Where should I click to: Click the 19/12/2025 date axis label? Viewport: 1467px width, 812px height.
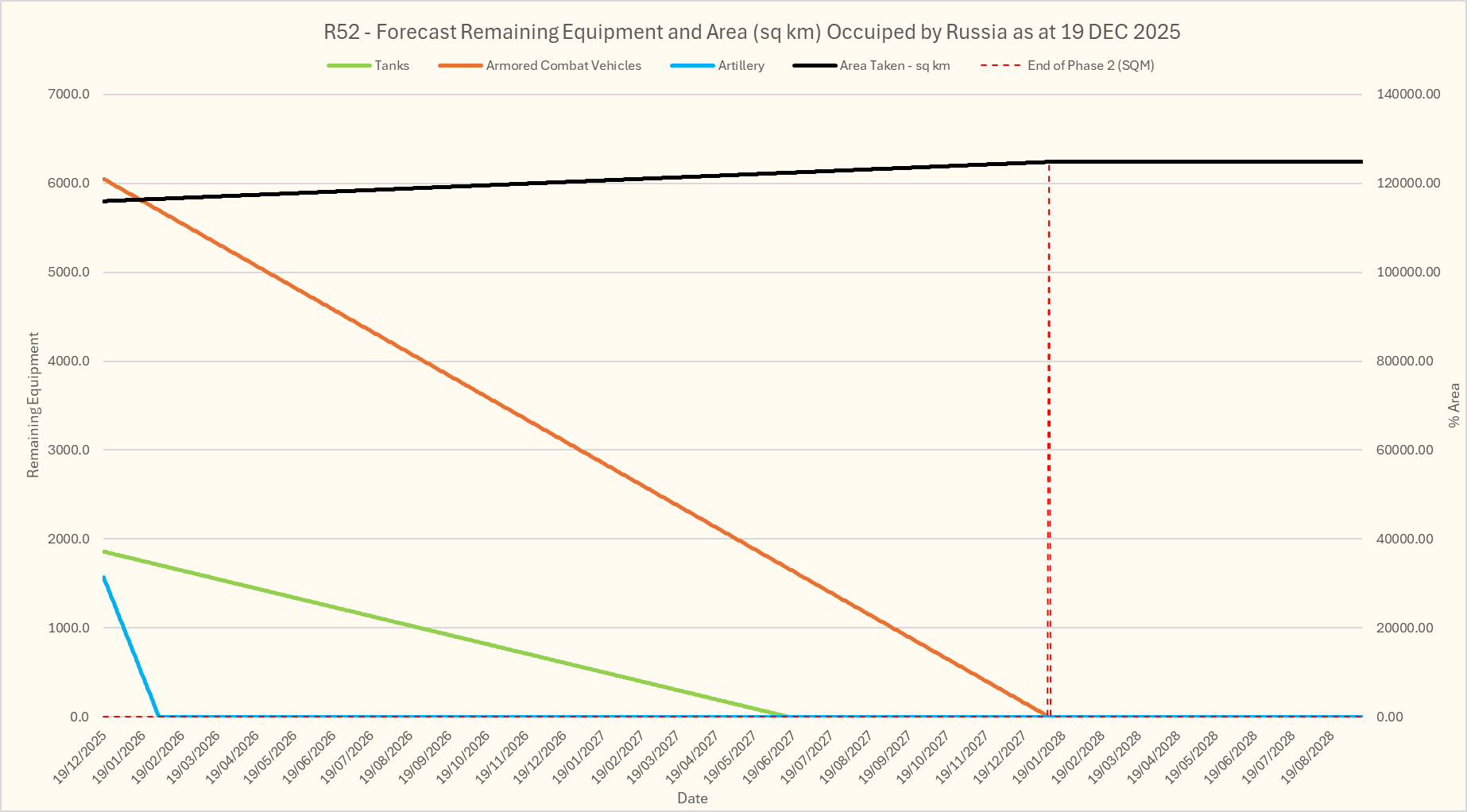81,758
